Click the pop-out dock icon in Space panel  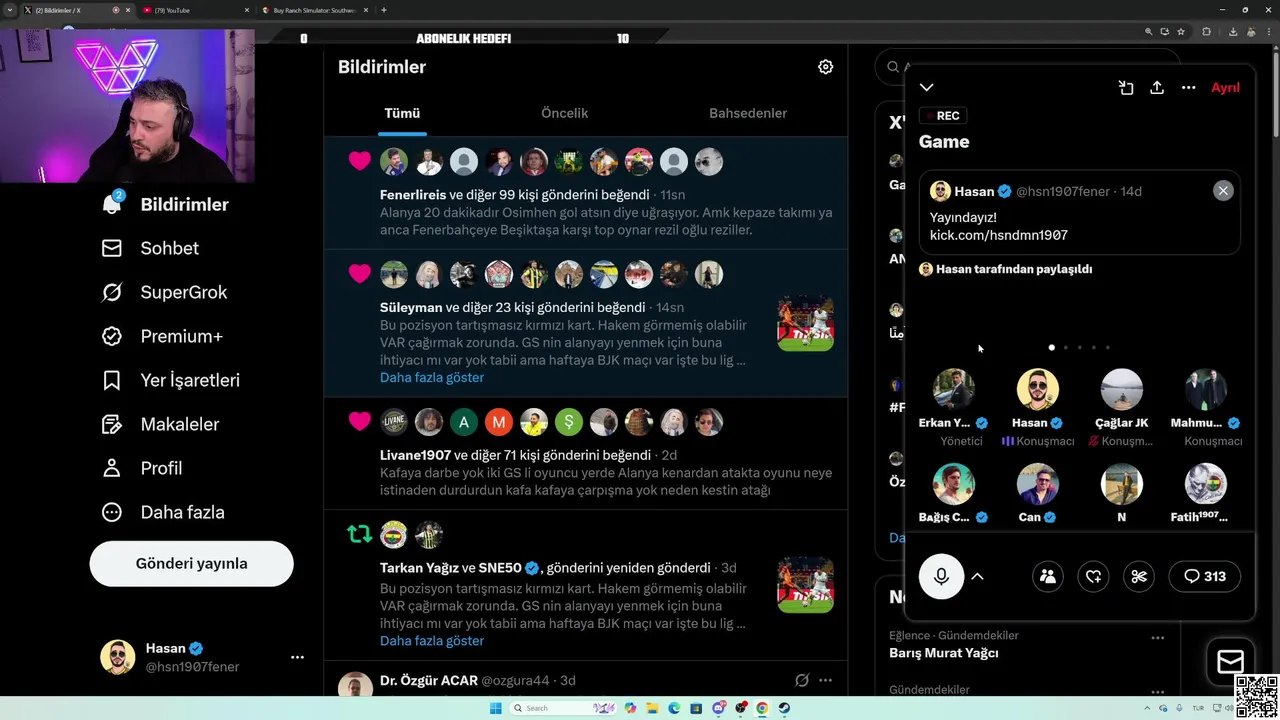pyautogui.click(x=1126, y=88)
